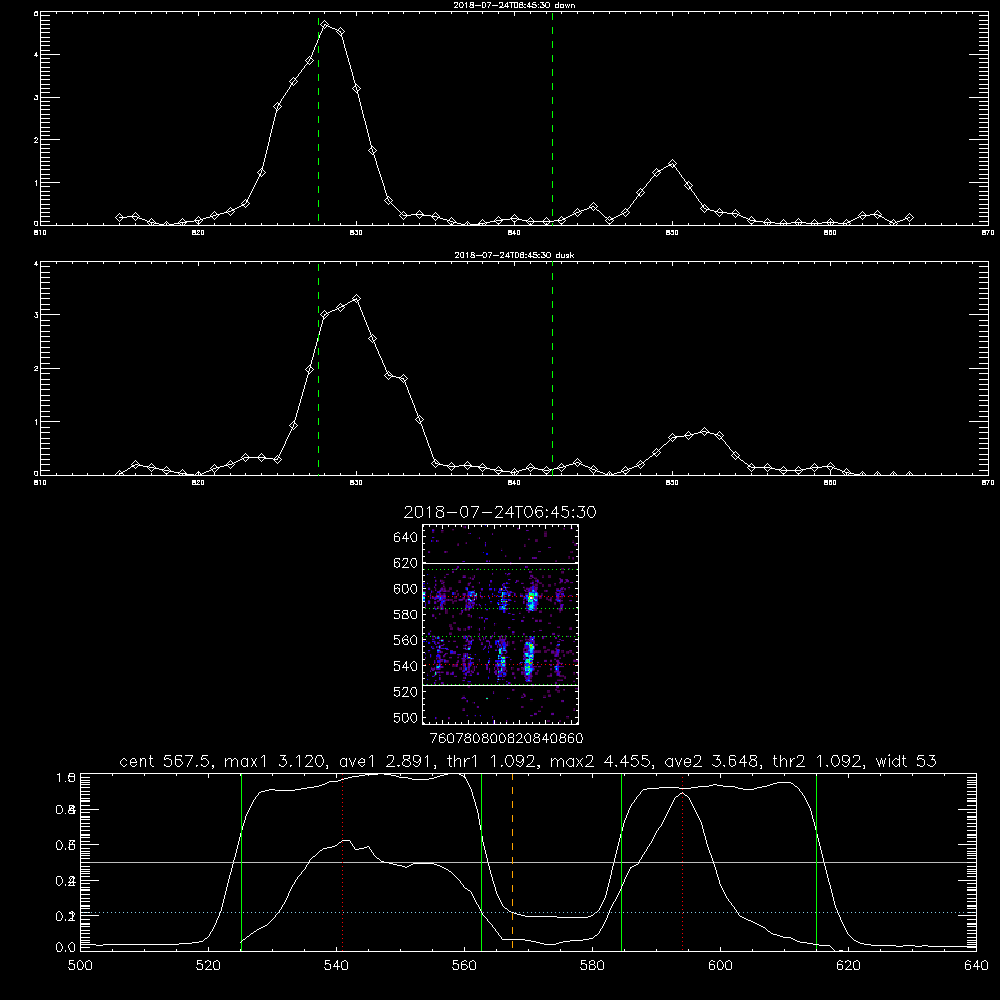This screenshot has width=1000, height=1000.
Task: Click the dawn plot green dashed line near 842
Action: coord(552,119)
